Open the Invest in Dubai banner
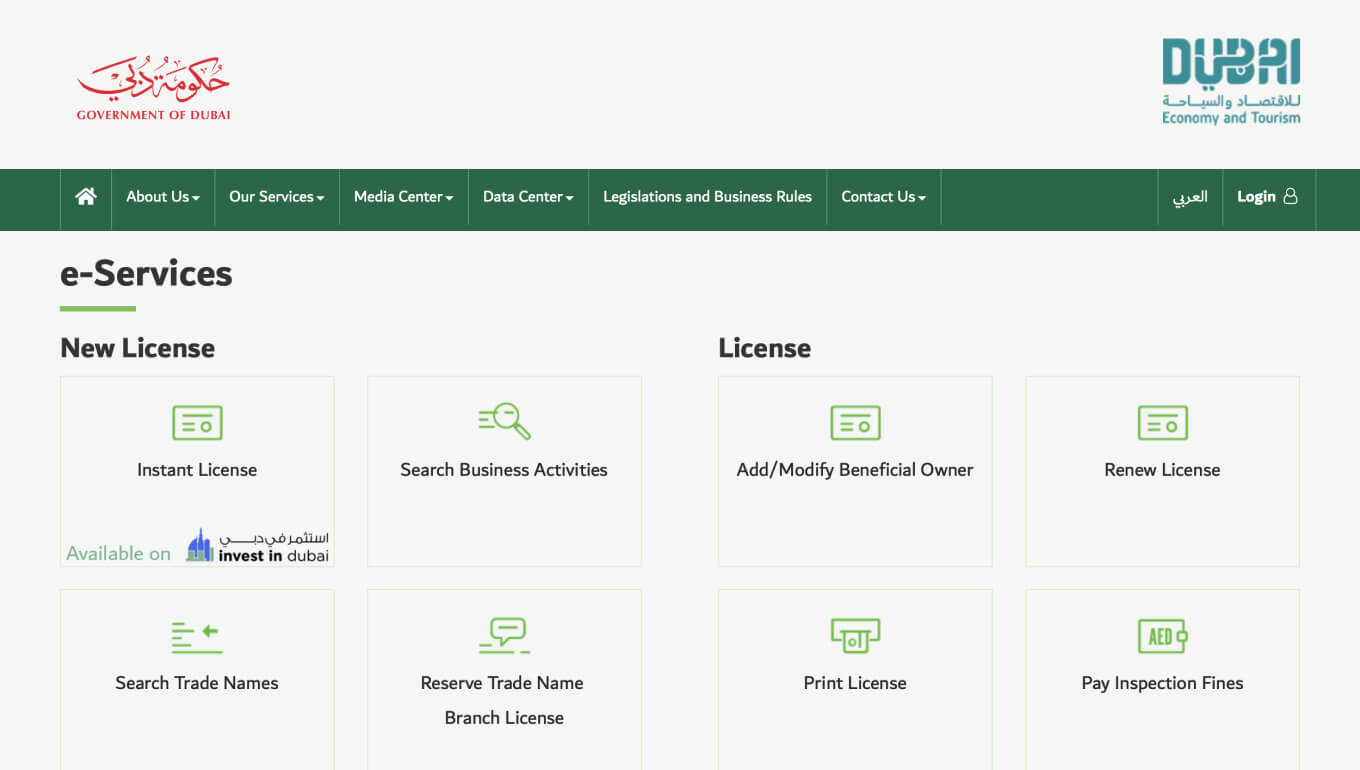Viewport: 1360px width, 770px height. (x=257, y=547)
